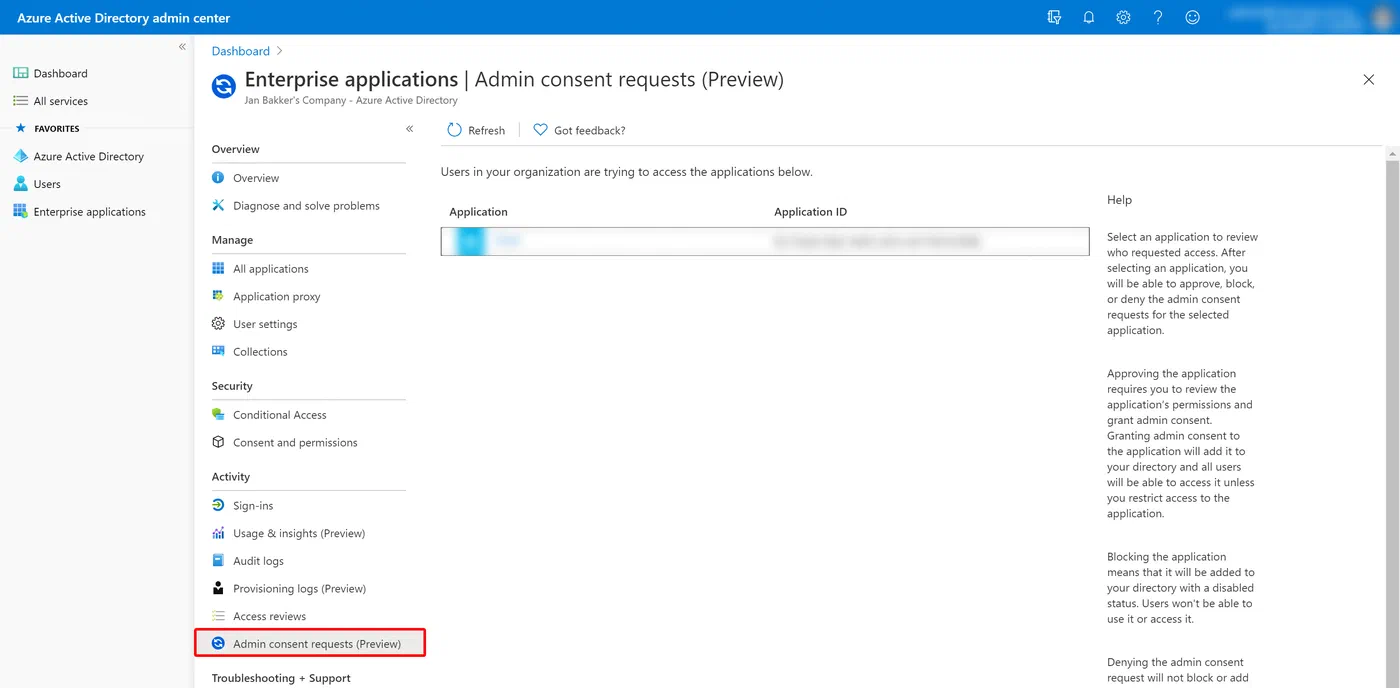Select the blurred application row
The height and width of the screenshot is (688, 1400).
pos(765,241)
